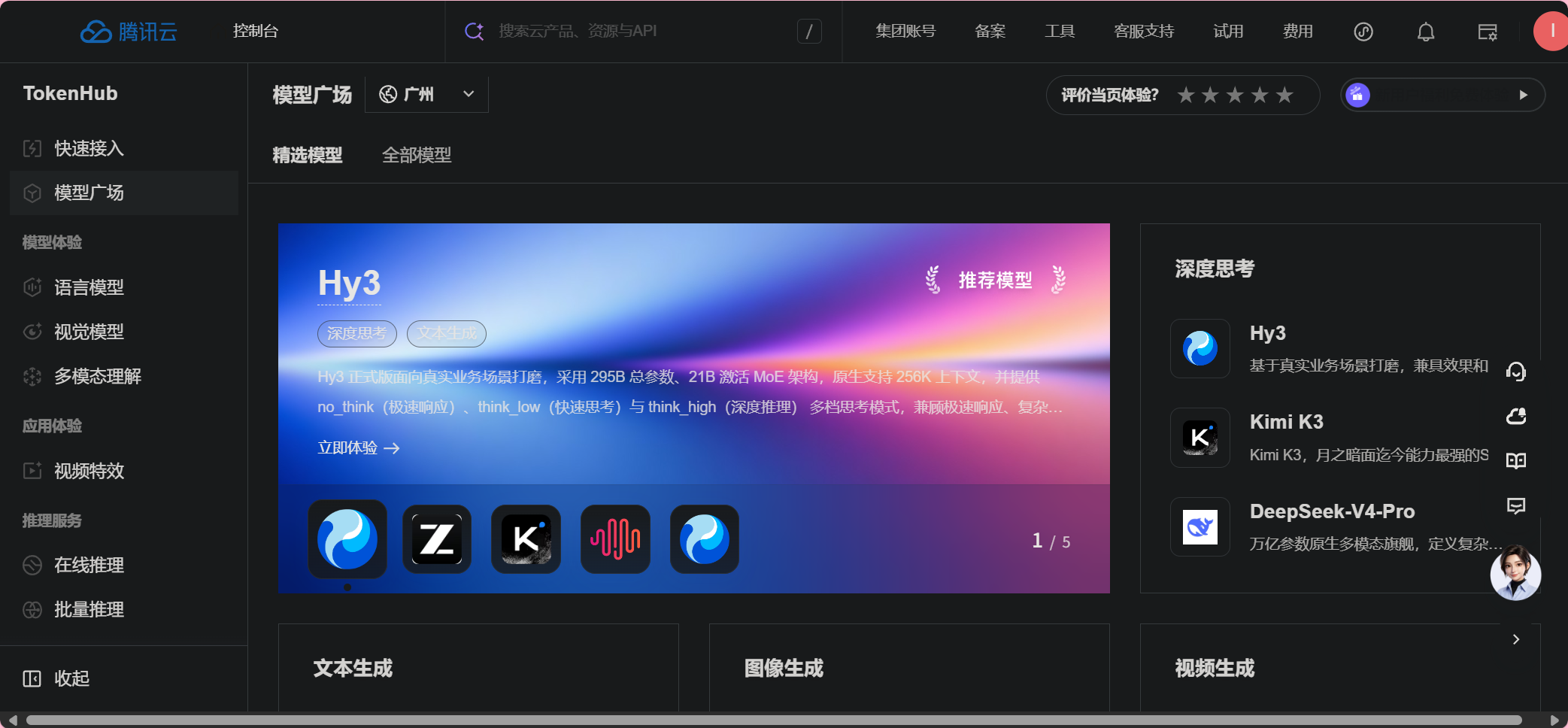The image size is (1568, 728).
Task: Open the 试用 menu
Action: [x=1229, y=32]
